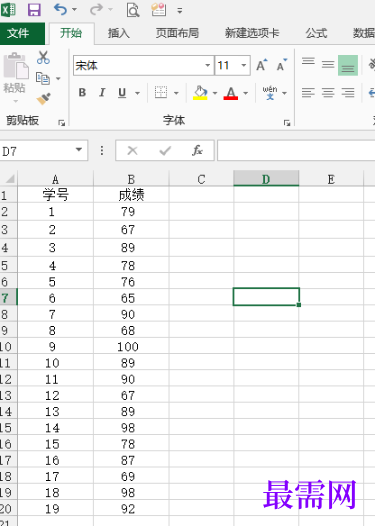Click the wén phonetic guide icon

tap(270, 92)
